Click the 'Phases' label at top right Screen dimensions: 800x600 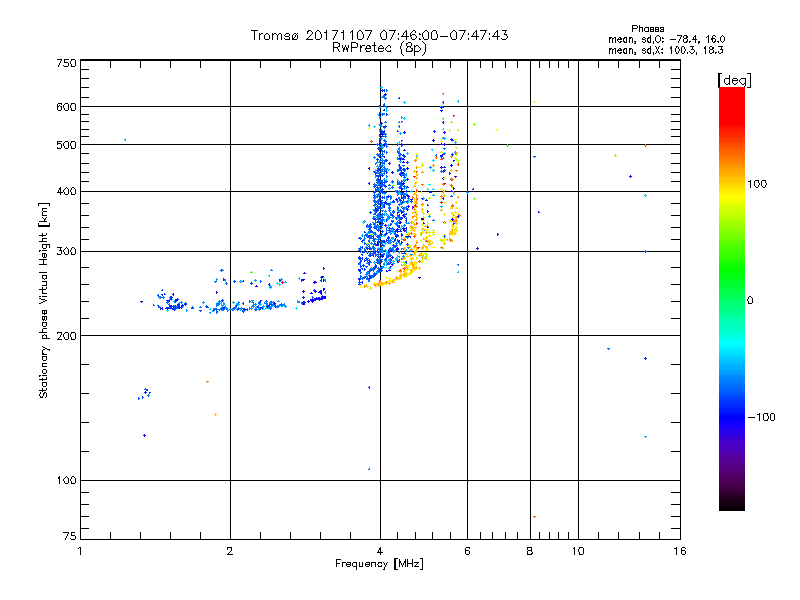coord(647,29)
